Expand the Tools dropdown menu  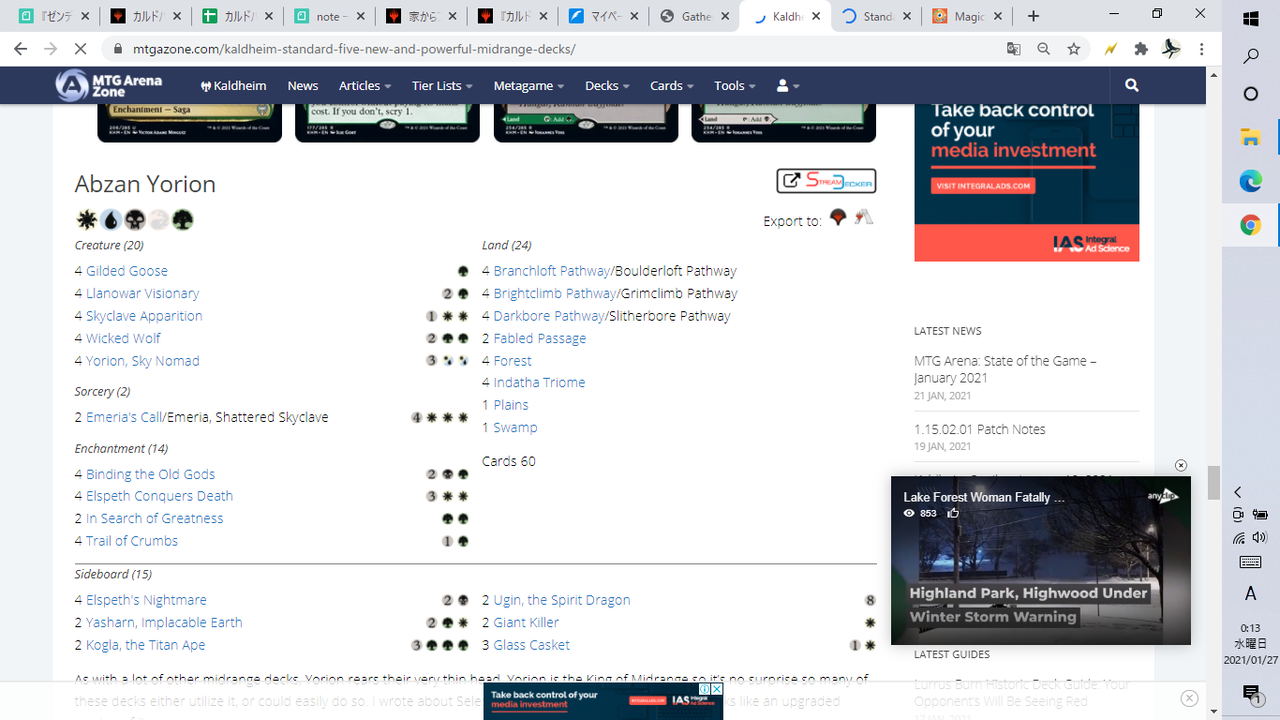(x=735, y=86)
